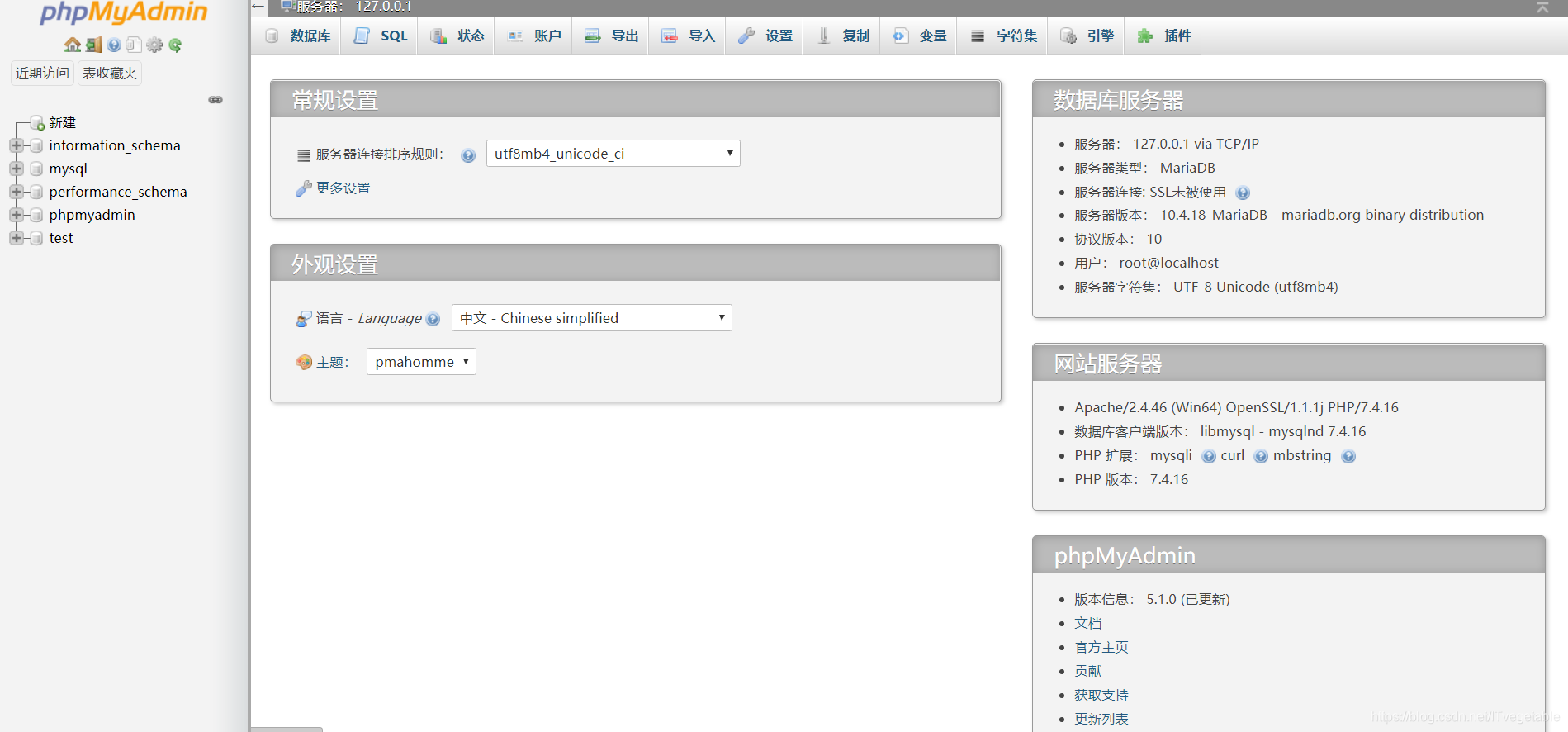Open the utf8mb4_unicode_ci collation dropdown

point(613,154)
